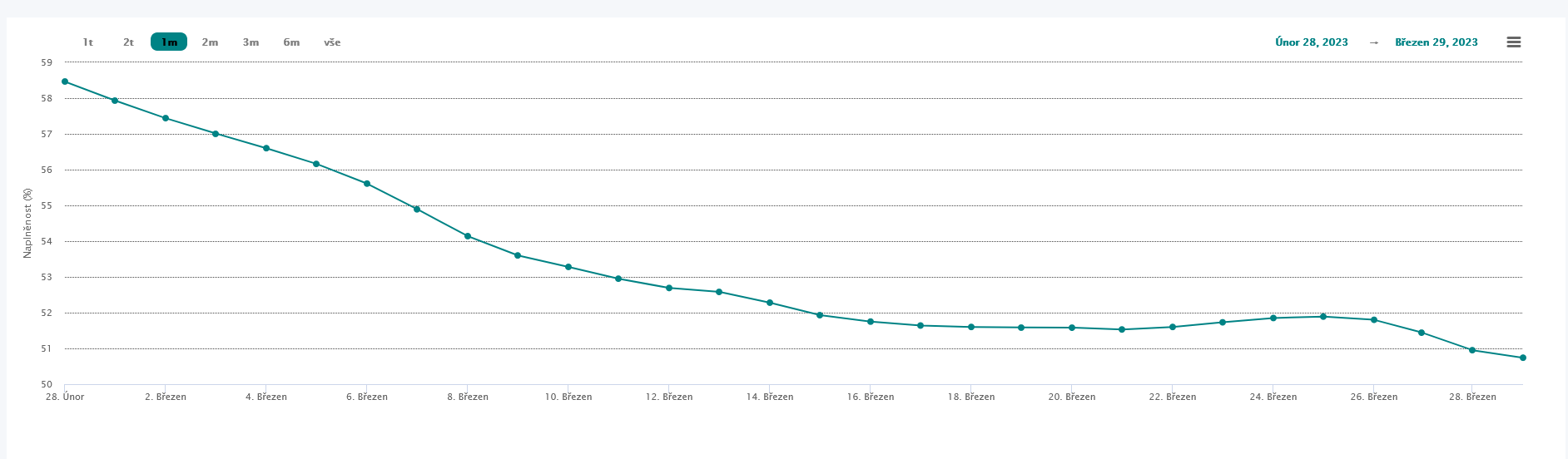Click the data point at 10. Březen
This screenshot has height=459, width=1568.
click(x=568, y=267)
